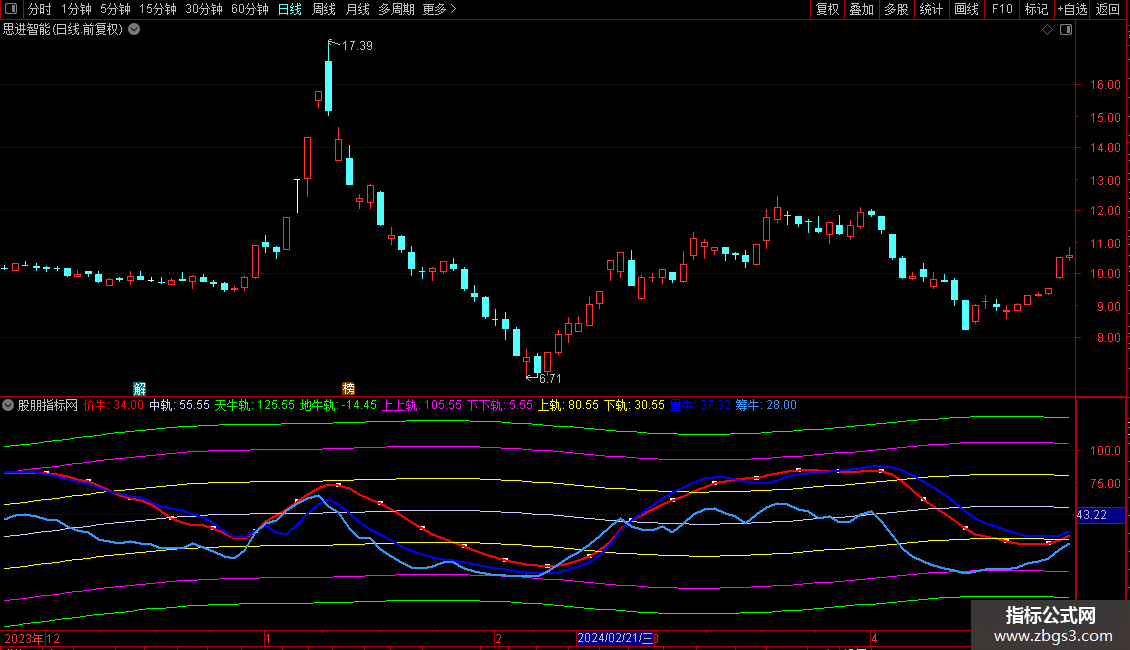Click the panel toggle icon at top-left

[x=11, y=10]
